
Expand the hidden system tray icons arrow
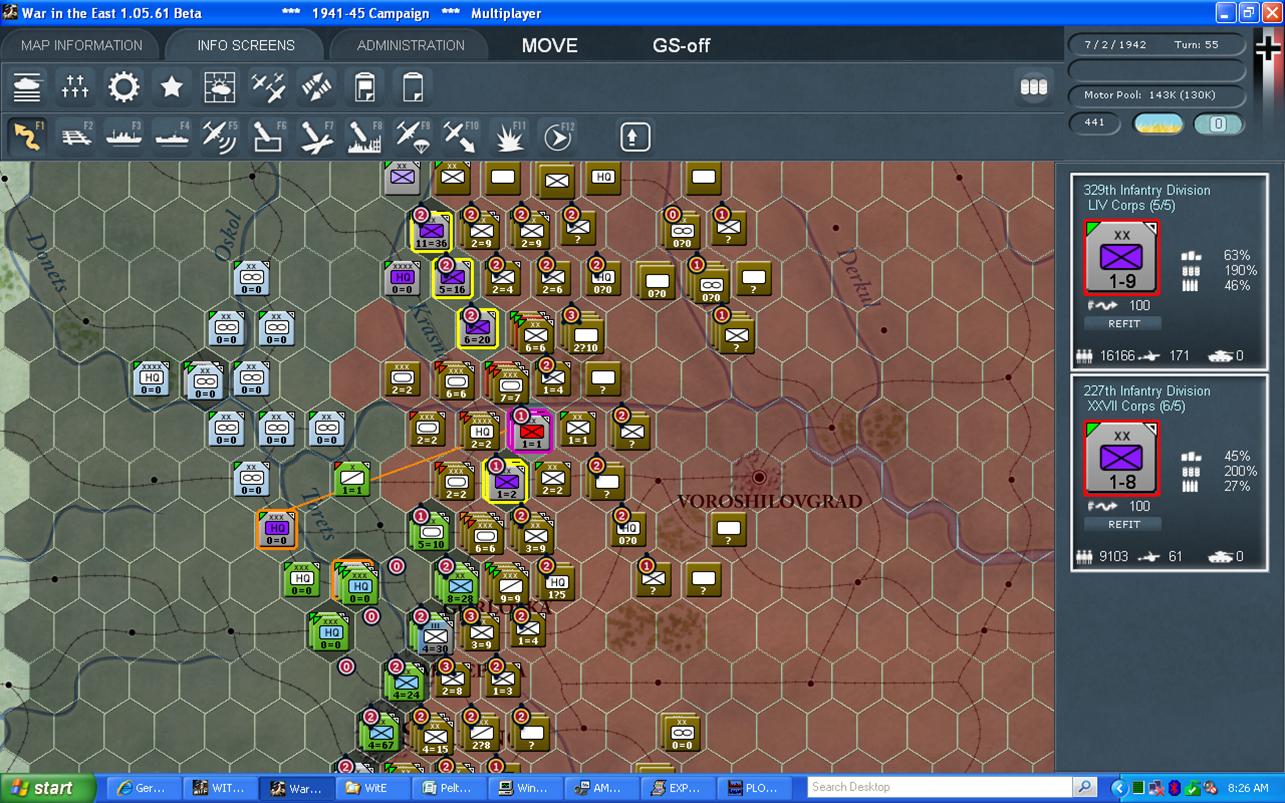point(1118,788)
